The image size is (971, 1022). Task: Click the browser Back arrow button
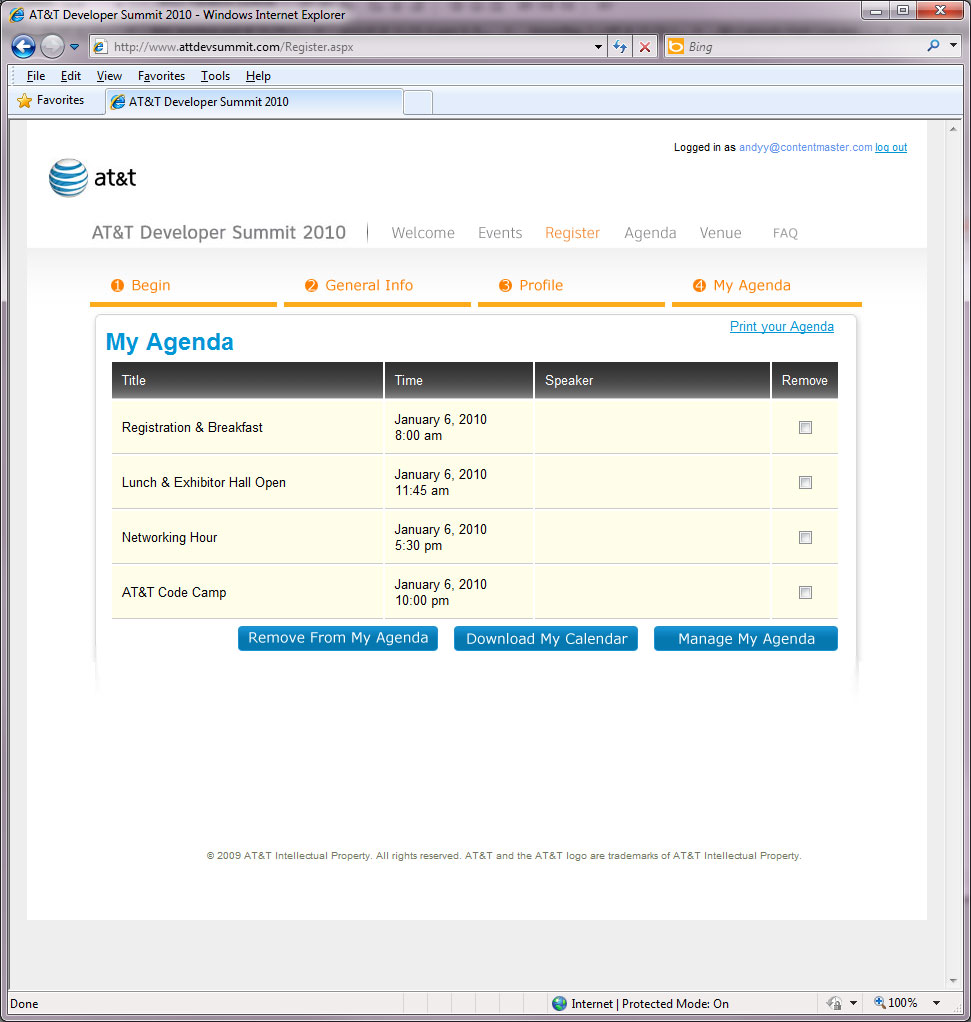point(23,47)
